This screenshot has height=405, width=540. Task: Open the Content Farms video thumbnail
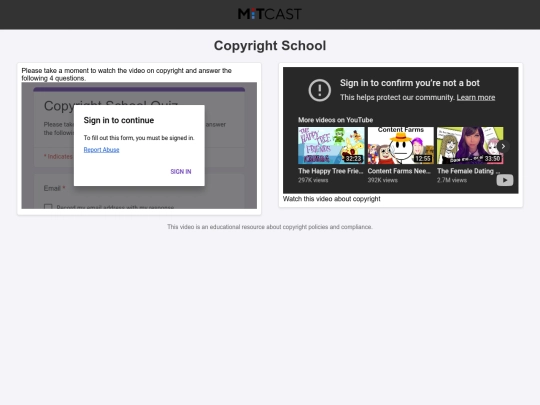[401, 145]
